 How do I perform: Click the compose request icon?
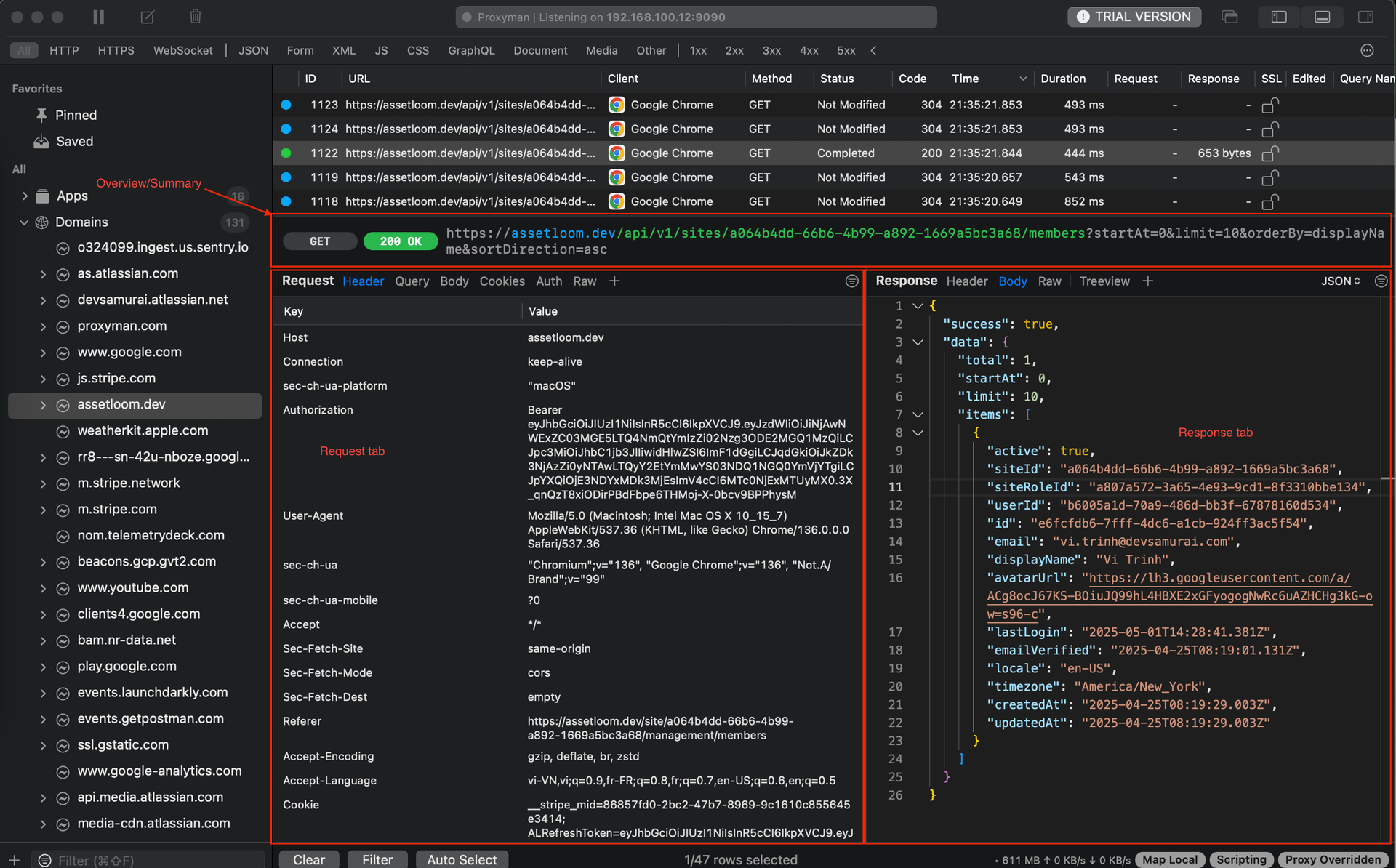(147, 17)
